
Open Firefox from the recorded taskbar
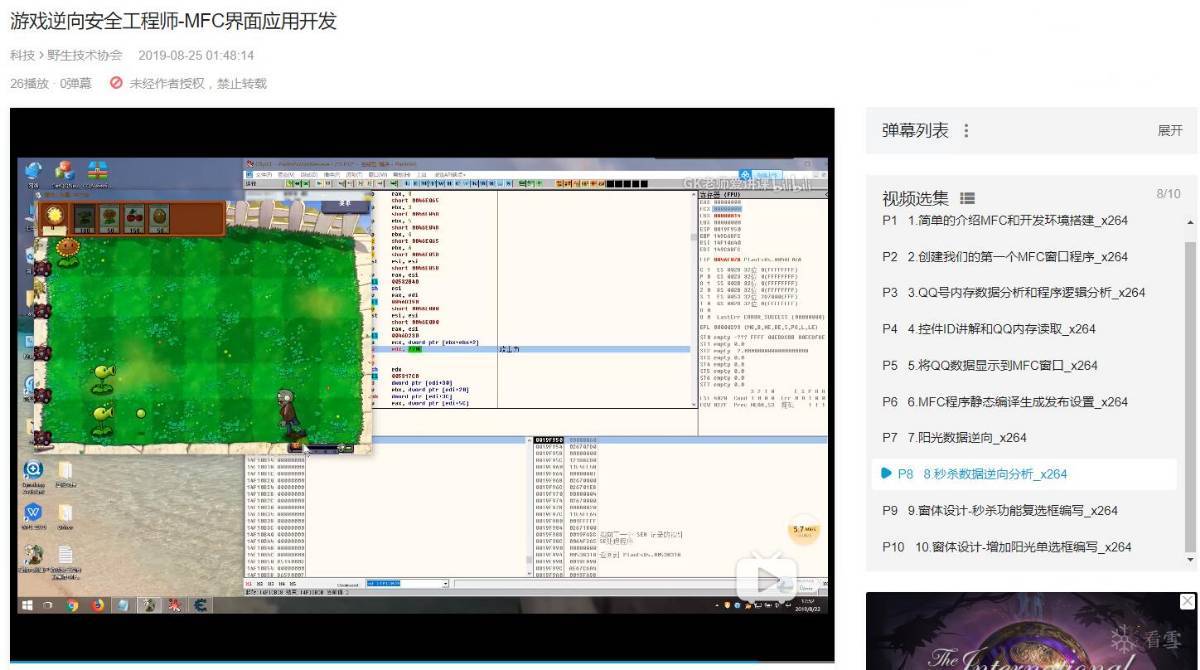pyautogui.click(x=98, y=605)
